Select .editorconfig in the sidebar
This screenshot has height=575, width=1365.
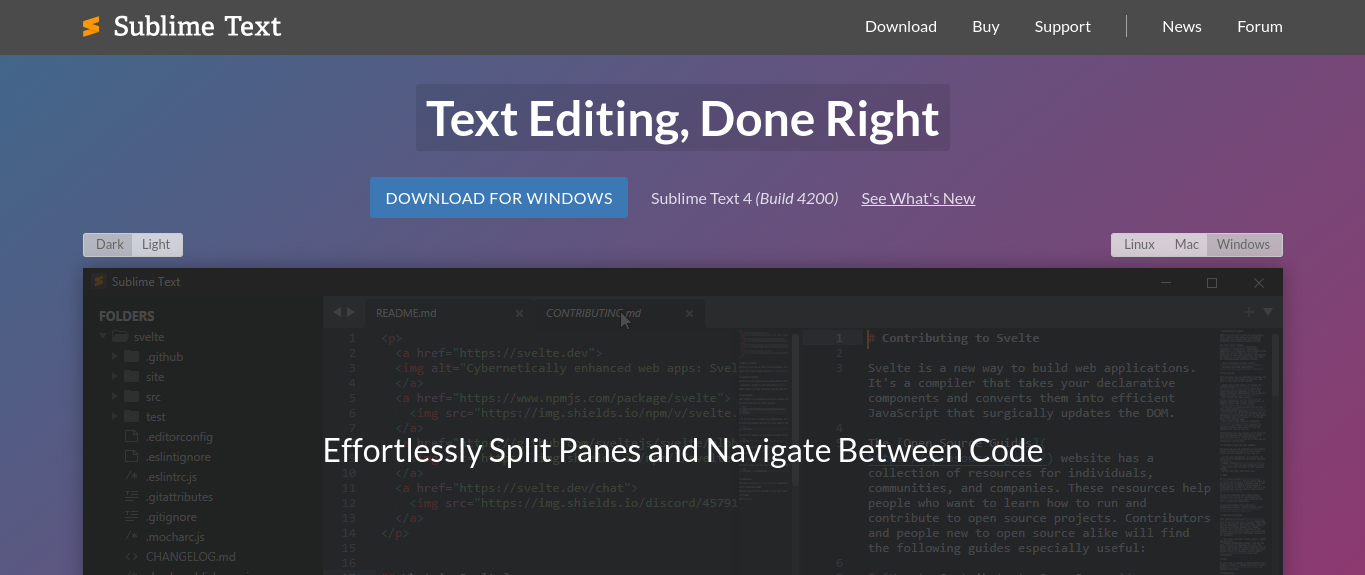pyautogui.click(x=179, y=437)
